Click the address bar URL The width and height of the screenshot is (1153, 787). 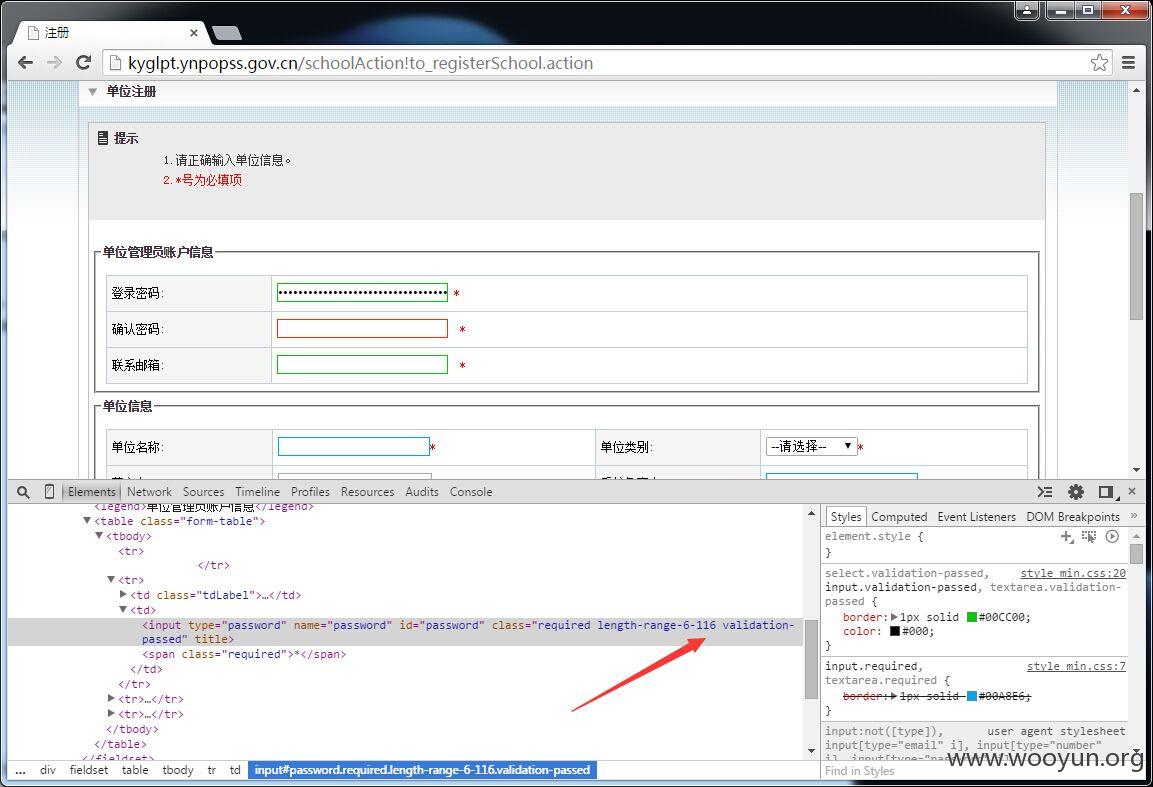click(x=360, y=63)
